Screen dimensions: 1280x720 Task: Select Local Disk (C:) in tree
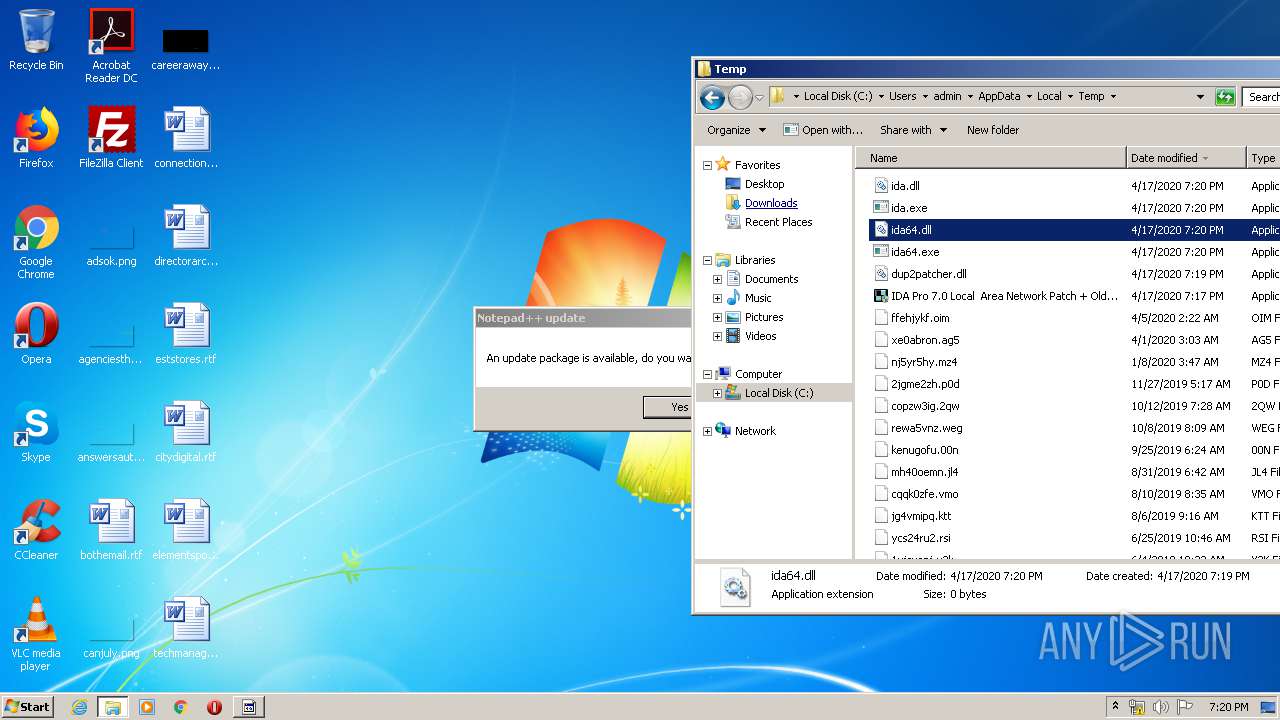coord(778,393)
